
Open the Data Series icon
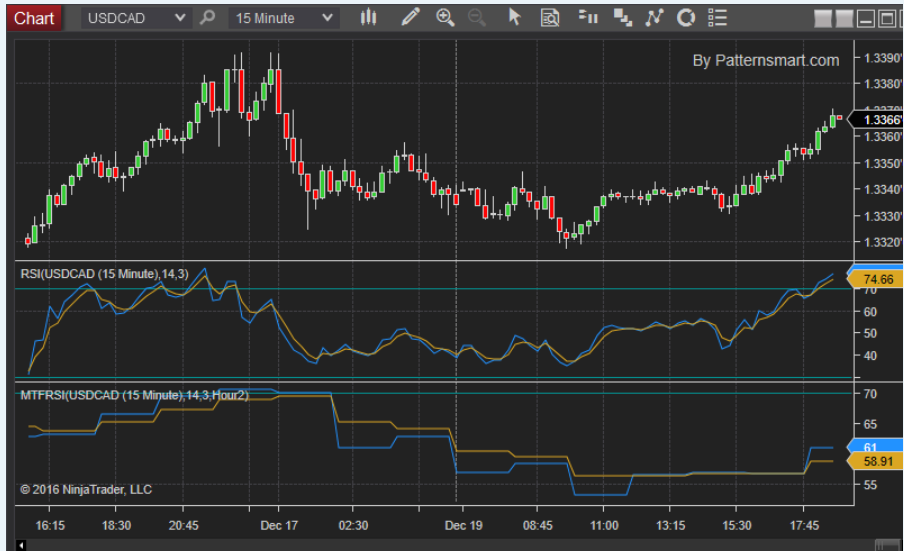622,17
